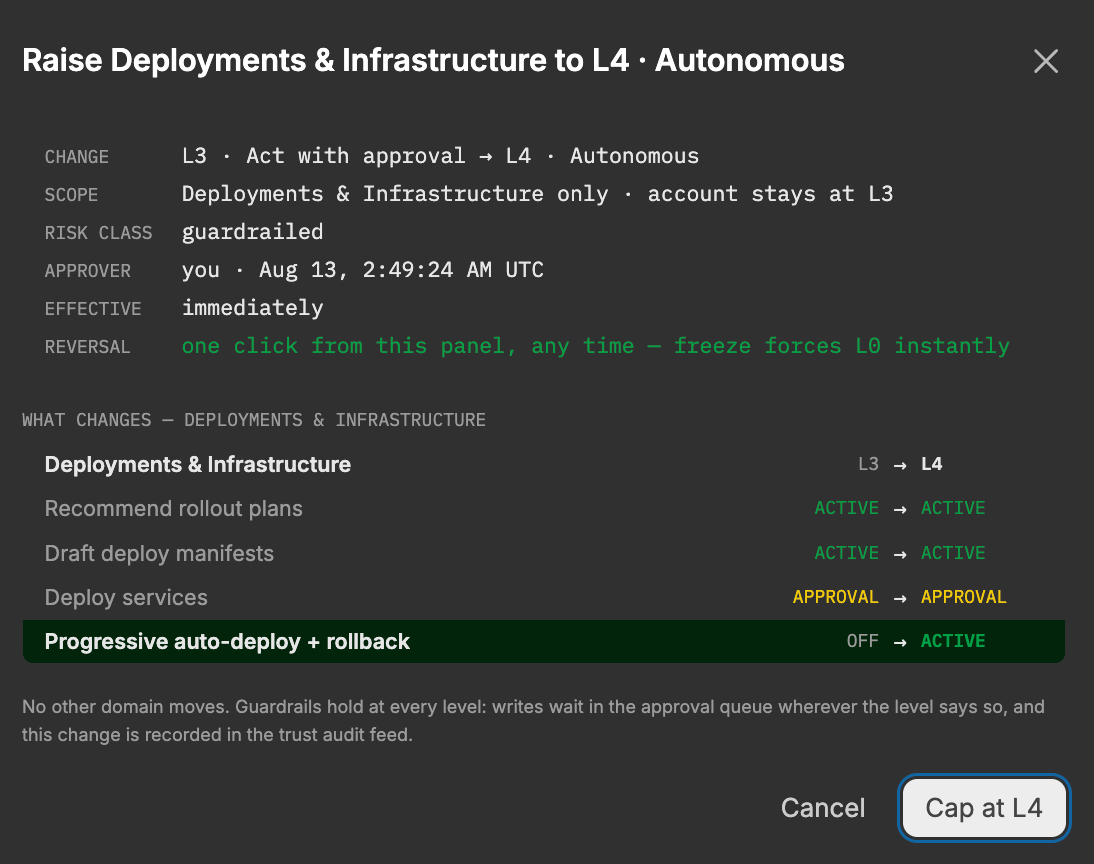Click the bold L4 target level
Screen dimensions: 1094x864
(x=931, y=464)
